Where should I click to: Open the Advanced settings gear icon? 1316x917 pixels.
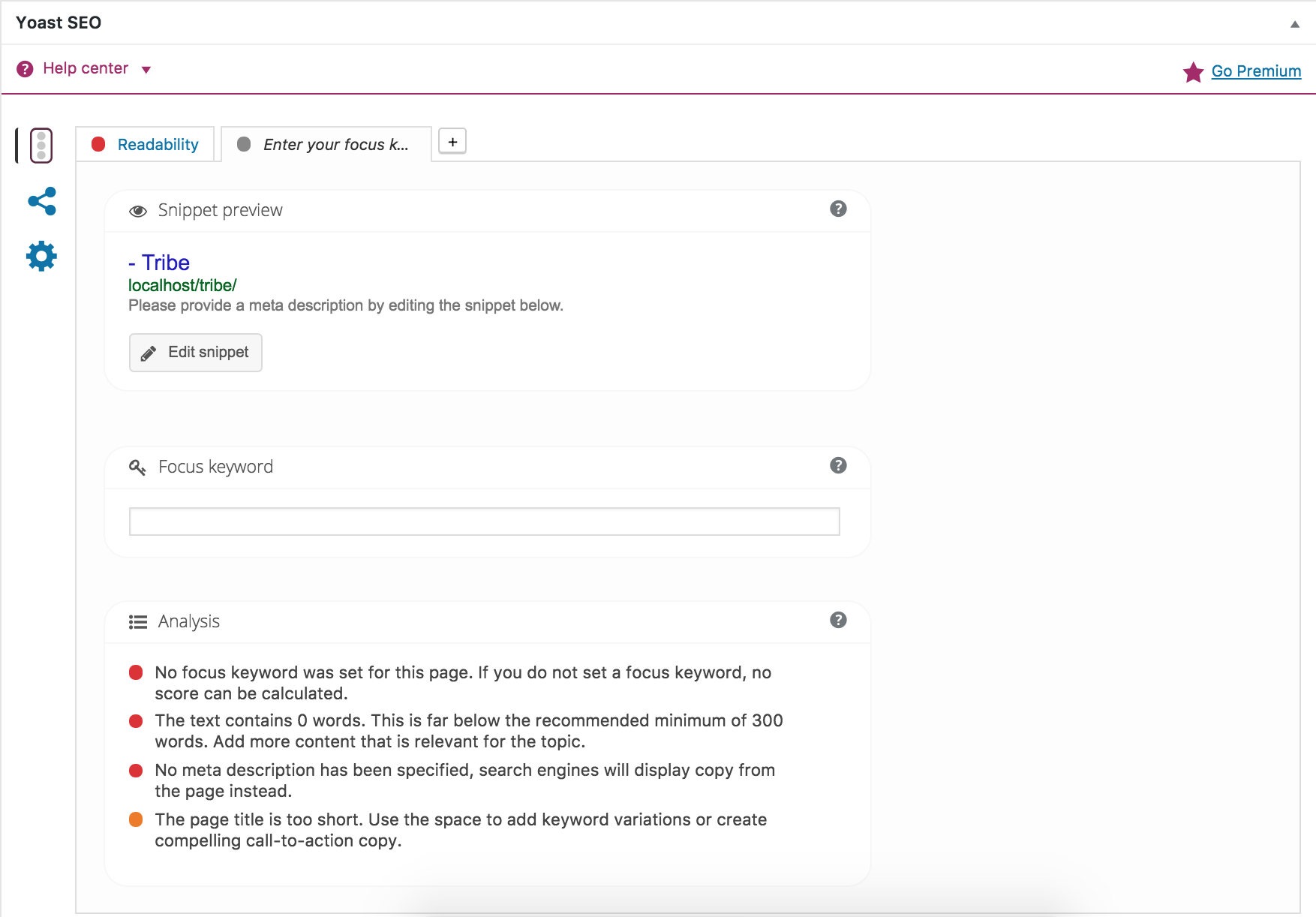pyautogui.click(x=42, y=256)
